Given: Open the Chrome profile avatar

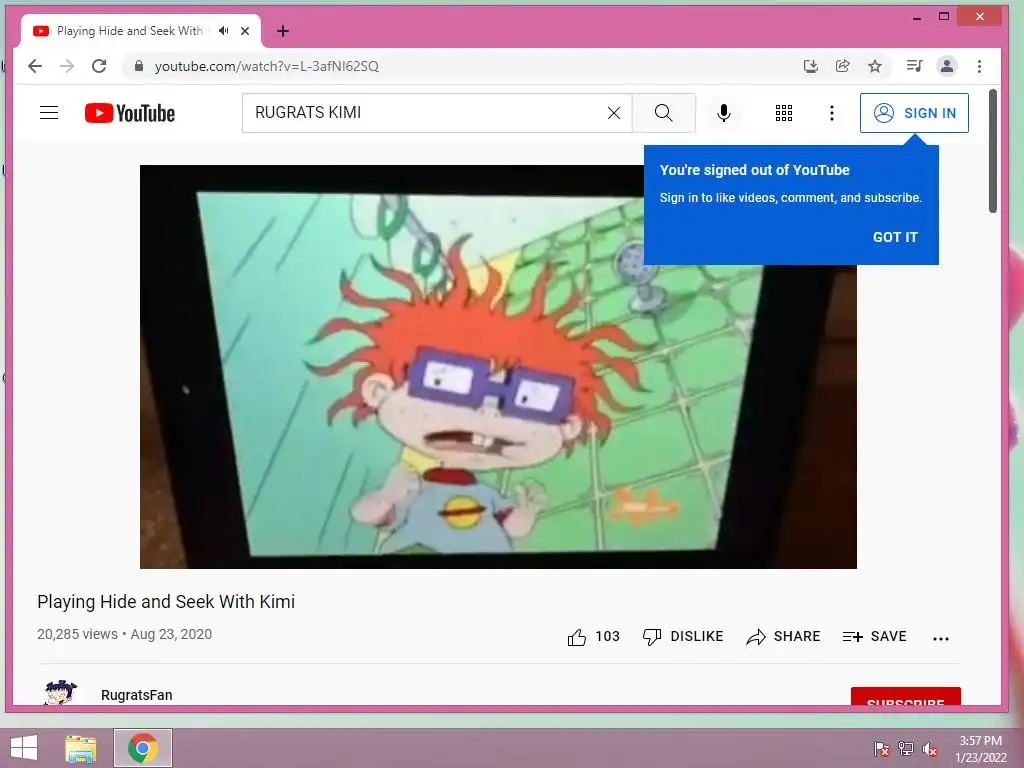Looking at the screenshot, I should click(x=946, y=66).
